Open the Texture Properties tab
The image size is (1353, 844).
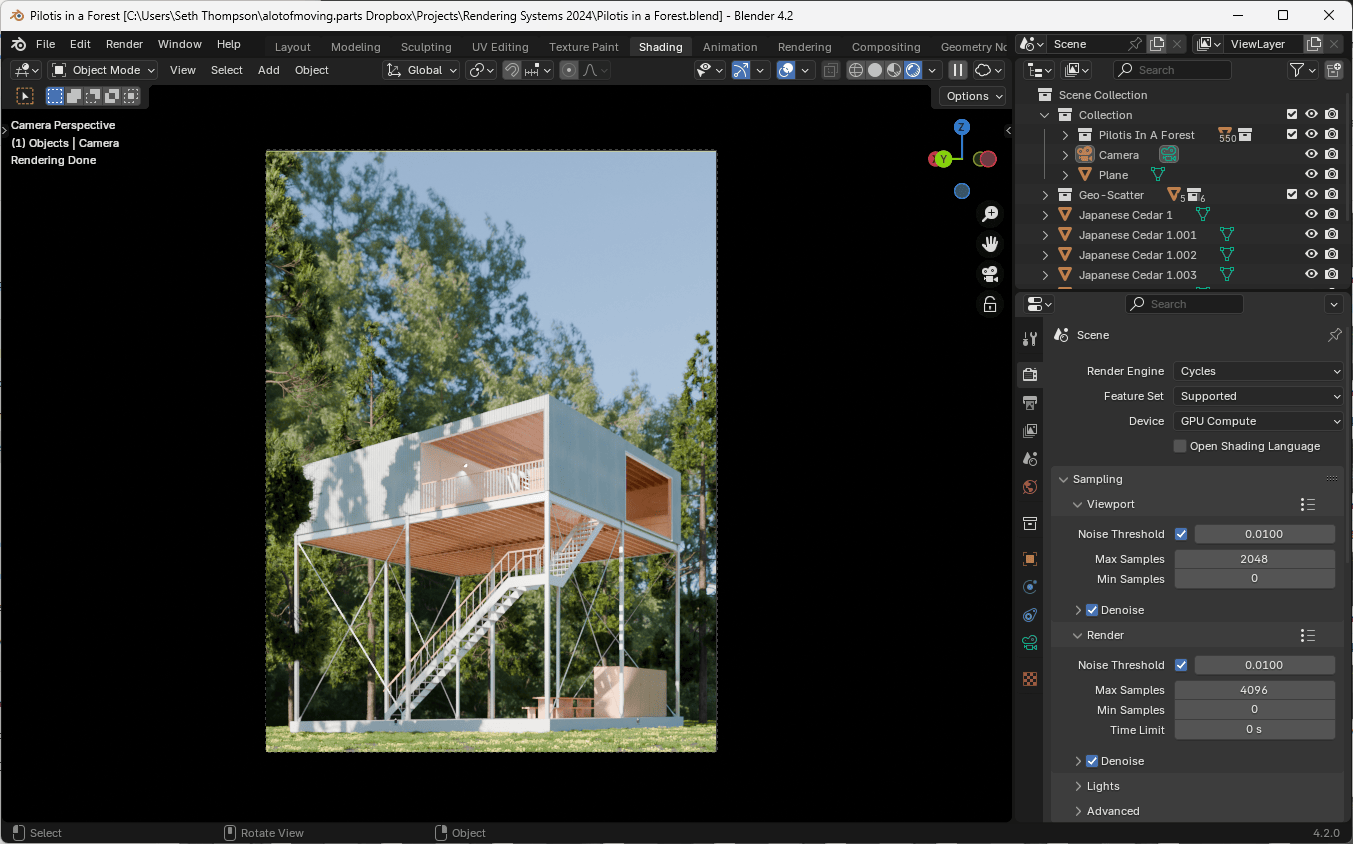pos(1030,679)
